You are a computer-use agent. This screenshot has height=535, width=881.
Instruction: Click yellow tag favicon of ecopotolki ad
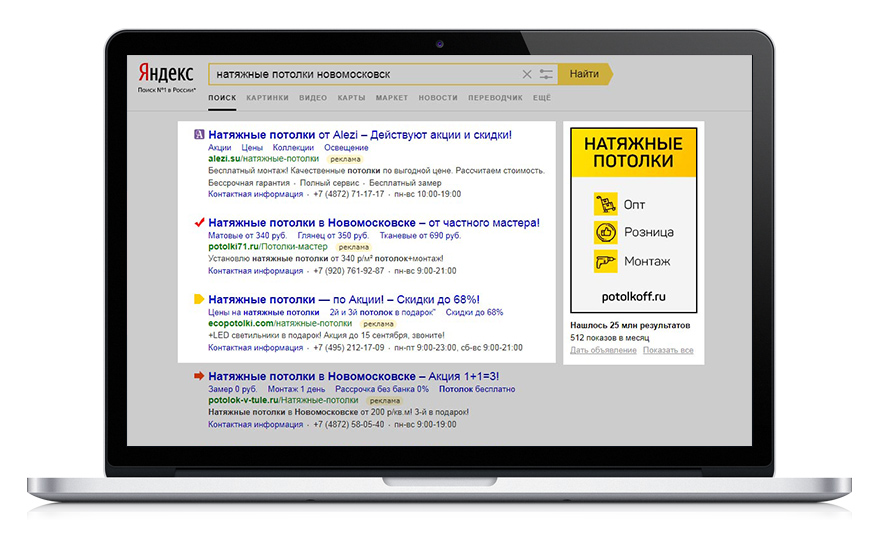click(199, 299)
